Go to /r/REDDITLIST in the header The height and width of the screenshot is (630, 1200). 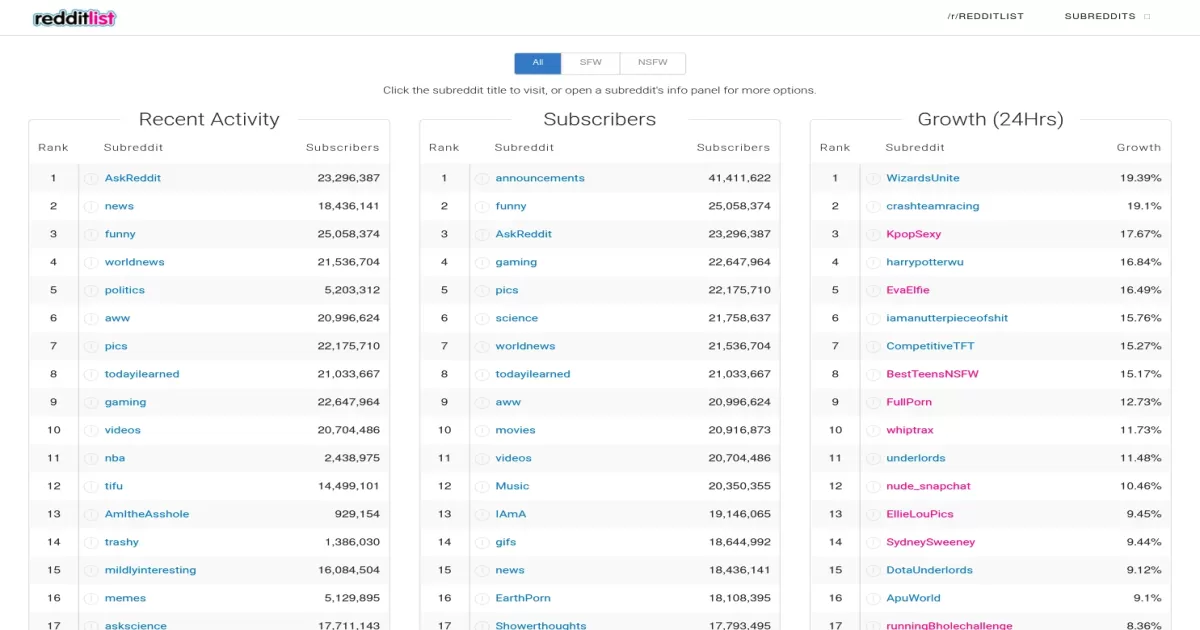(x=986, y=17)
